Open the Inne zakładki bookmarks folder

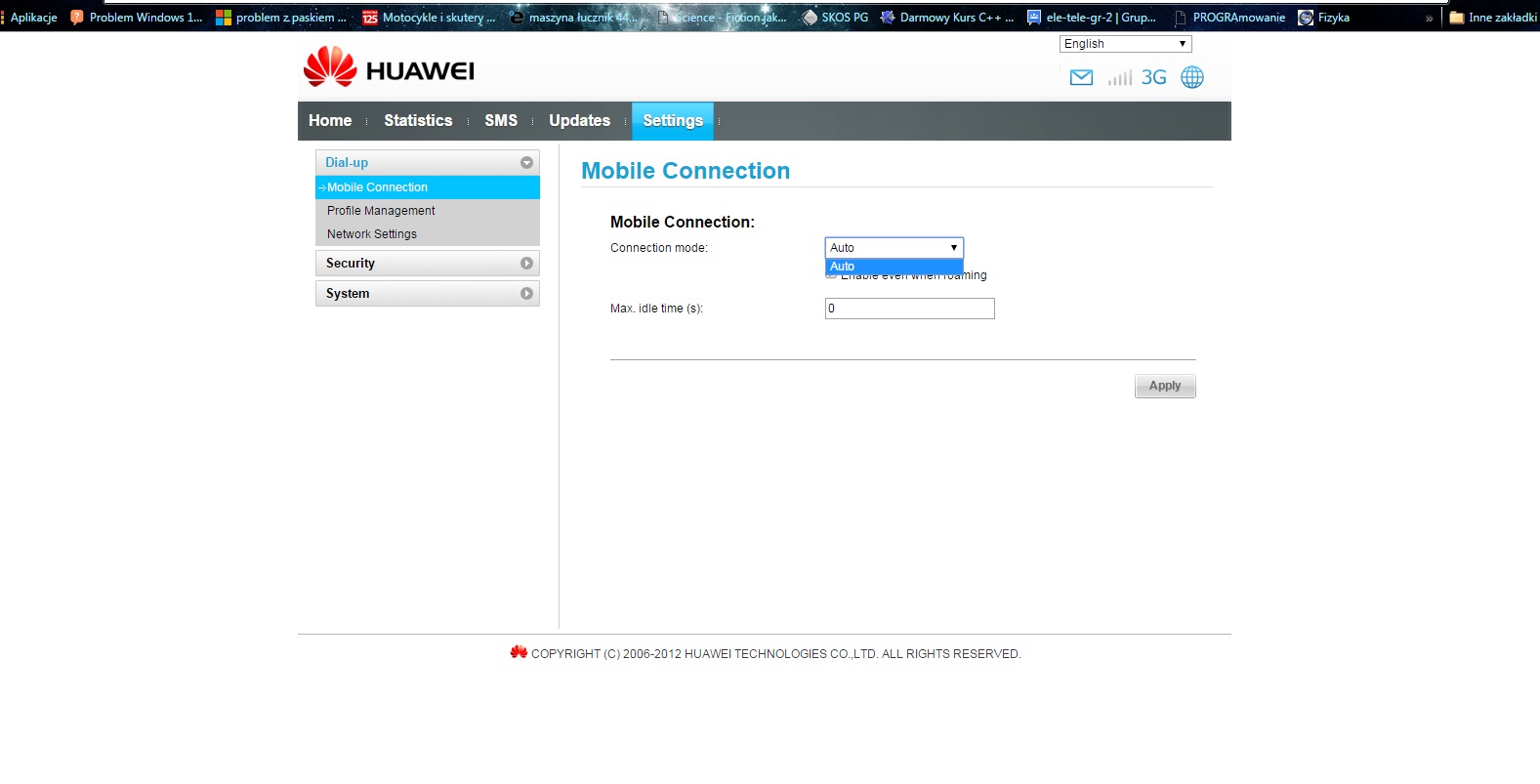1493,18
